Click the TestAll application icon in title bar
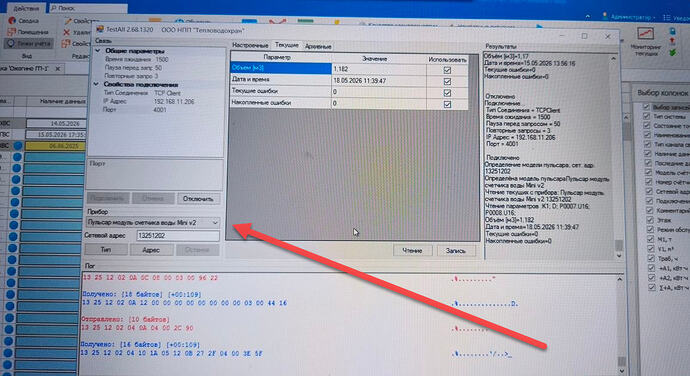This screenshot has height=376, width=690. coord(100,29)
